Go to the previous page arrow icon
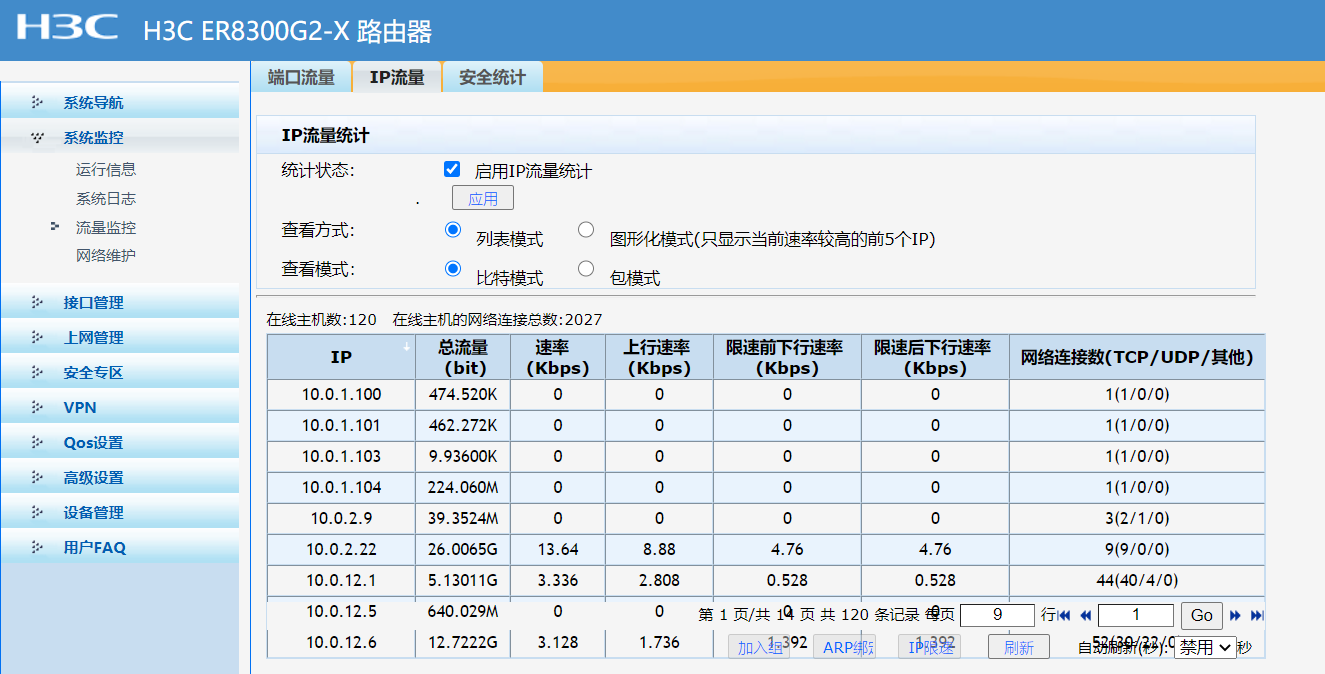1325x674 pixels. point(1085,616)
